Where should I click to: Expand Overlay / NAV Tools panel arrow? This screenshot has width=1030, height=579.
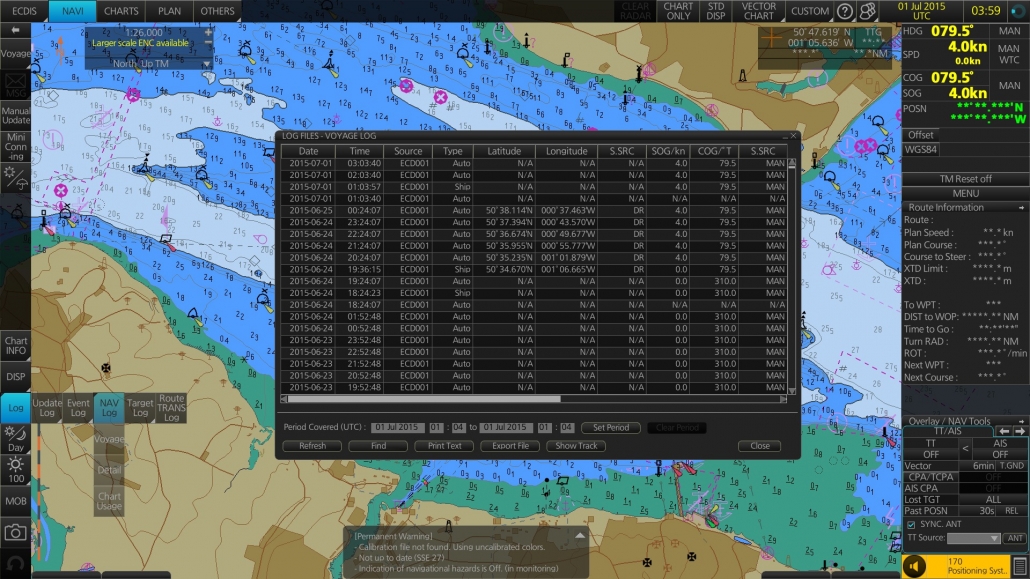(x=1021, y=421)
